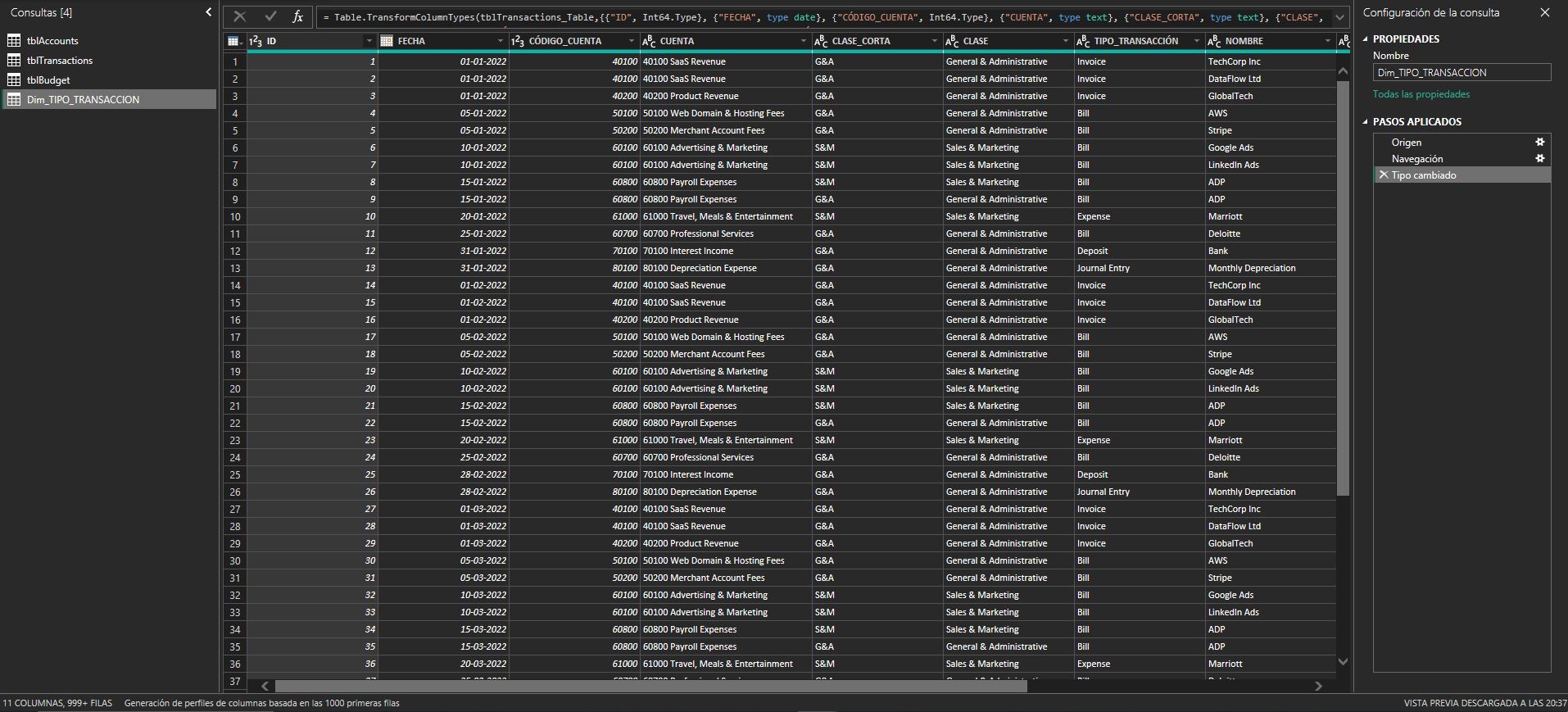Click scroll down arrow on grid
This screenshot has width=1568, height=712.
(1343, 661)
